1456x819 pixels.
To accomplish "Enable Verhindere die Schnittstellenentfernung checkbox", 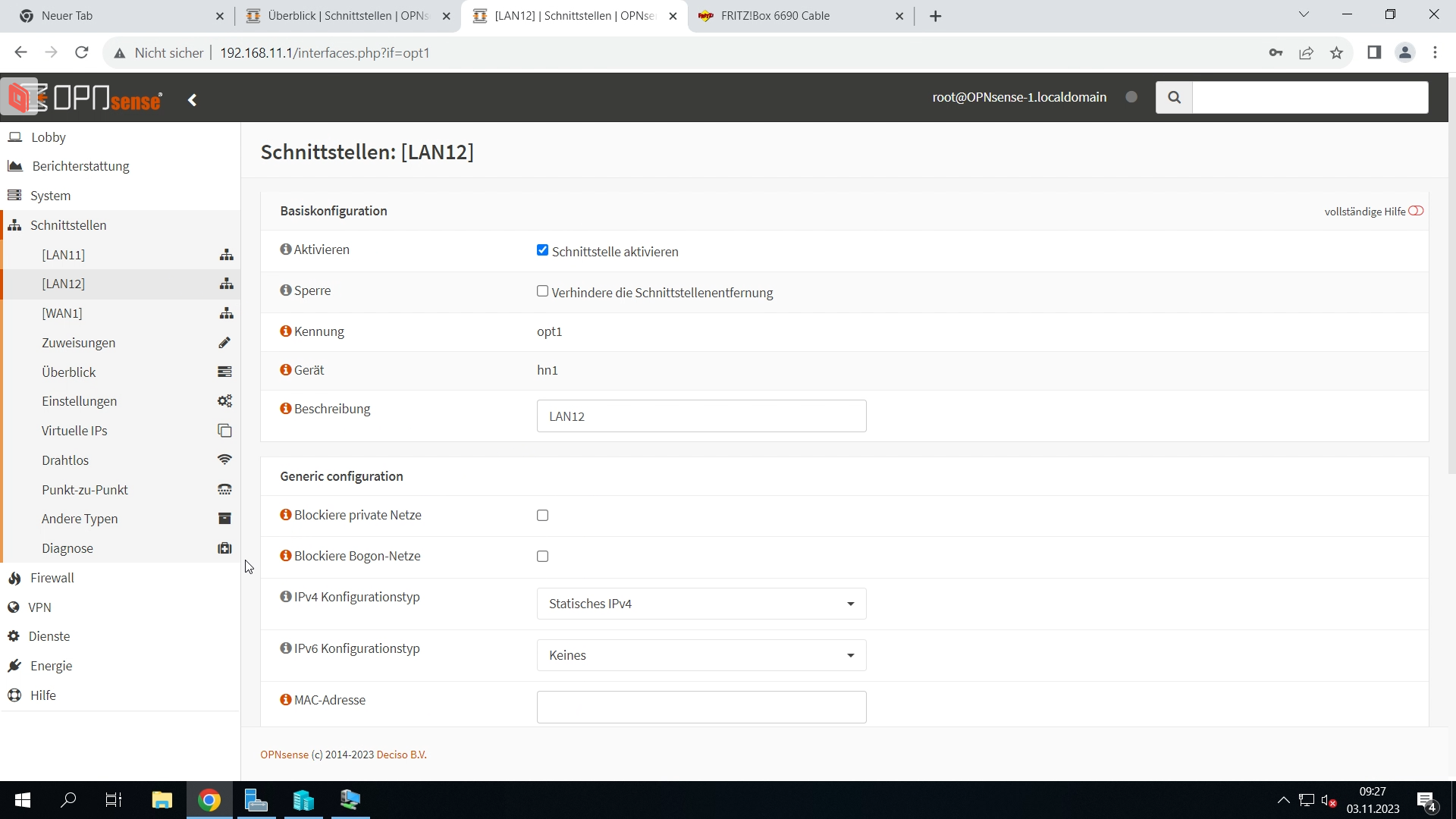I will 542,291.
